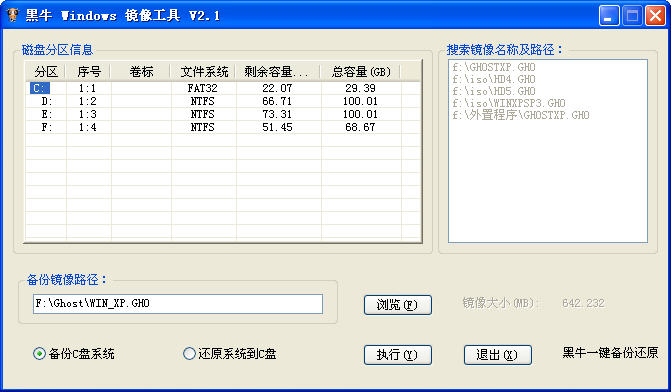Click the 浏览(F) browse button
671x392 pixels.
(x=398, y=305)
